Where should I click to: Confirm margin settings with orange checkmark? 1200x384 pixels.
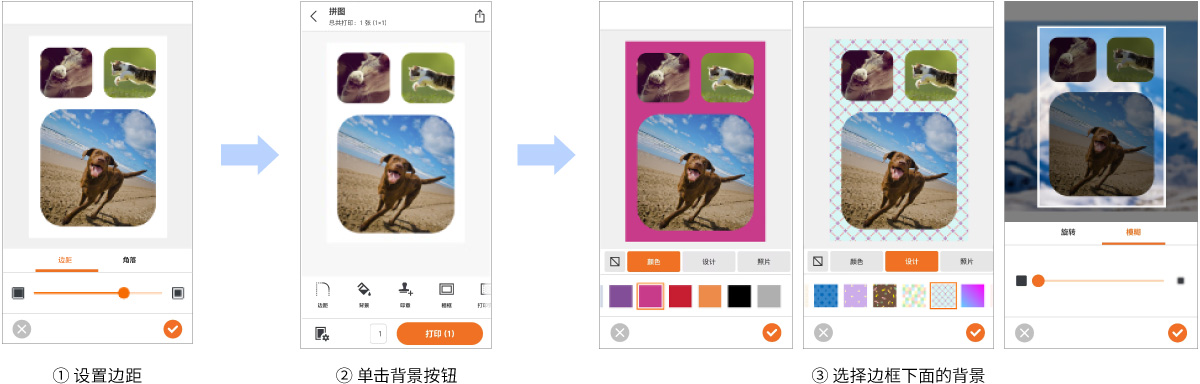pyautogui.click(x=172, y=328)
